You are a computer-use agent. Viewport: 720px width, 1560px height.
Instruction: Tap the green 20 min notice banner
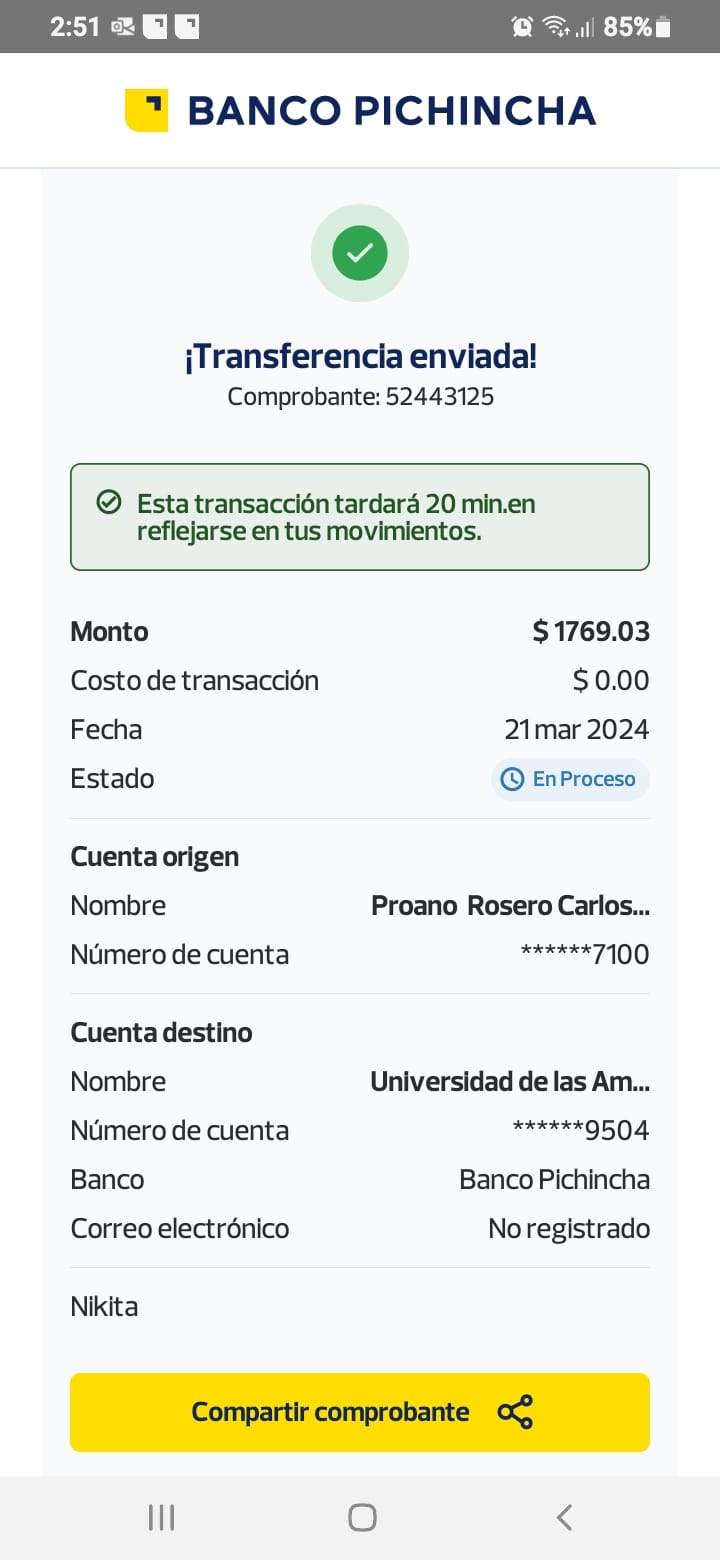click(360, 517)
